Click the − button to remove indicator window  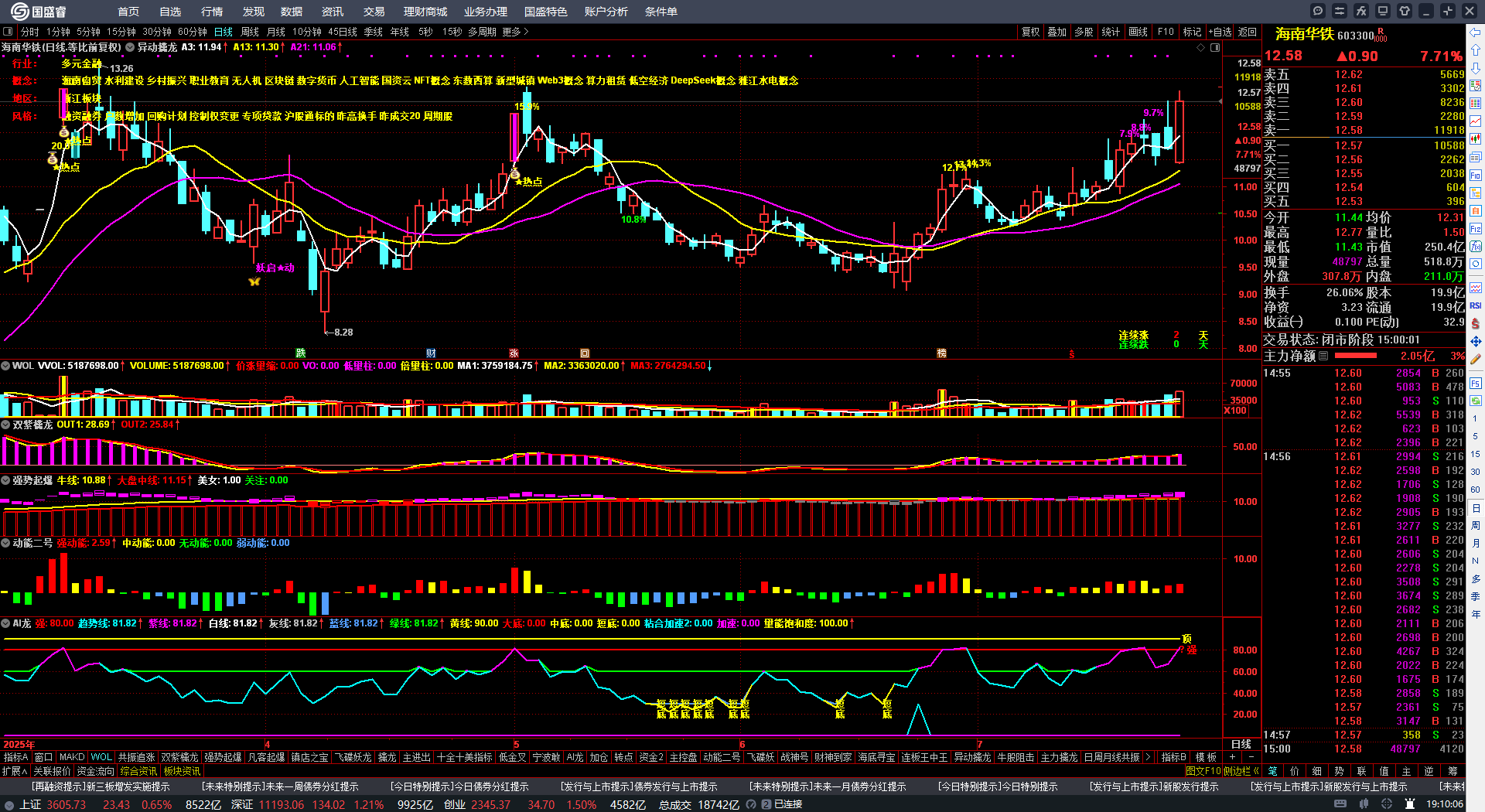click(x=1251, y=757)
